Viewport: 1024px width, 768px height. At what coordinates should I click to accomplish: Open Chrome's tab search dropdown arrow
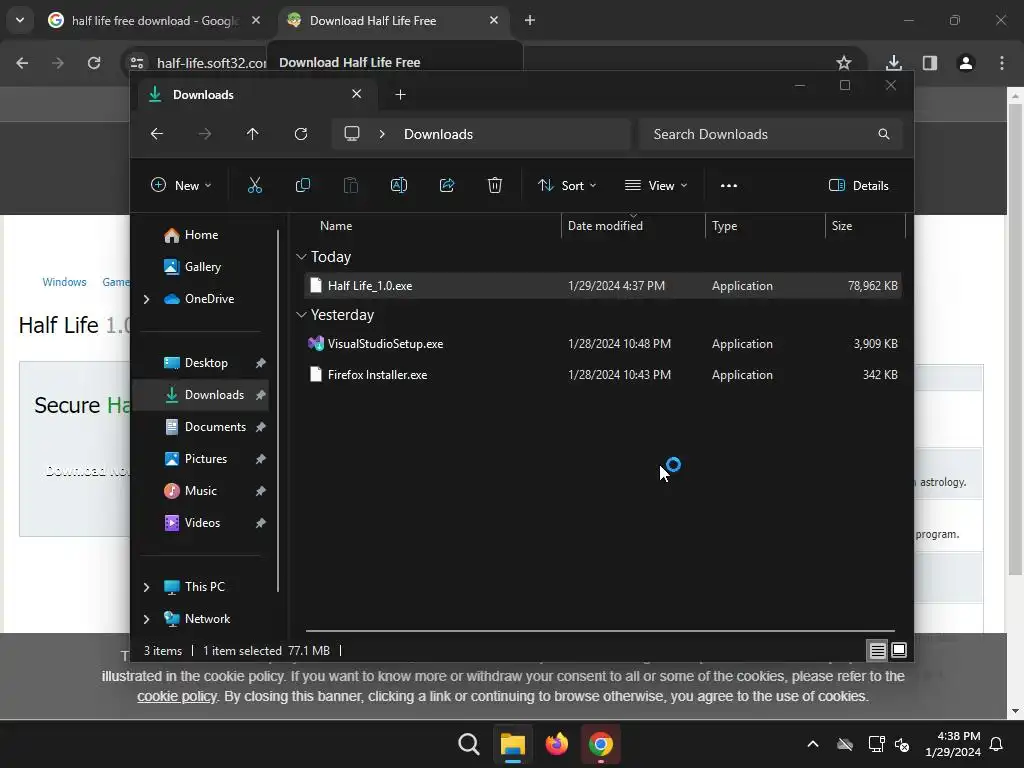click(x=20, y=20)
